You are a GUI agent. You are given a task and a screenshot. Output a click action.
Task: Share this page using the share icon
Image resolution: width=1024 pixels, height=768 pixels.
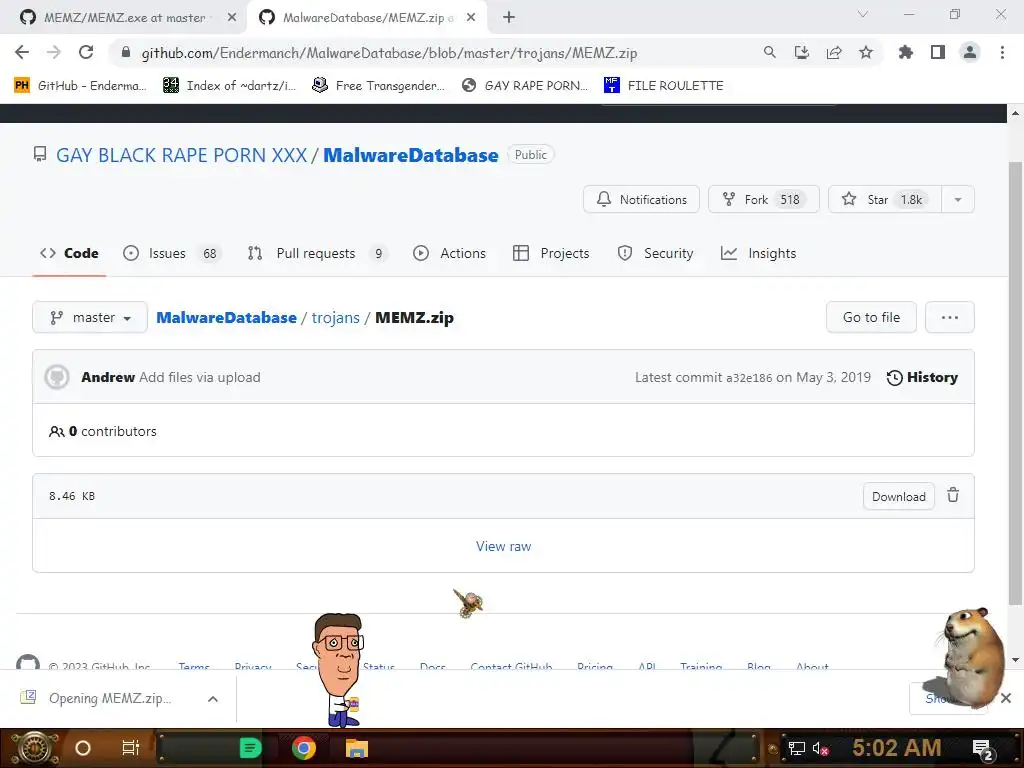834,52
